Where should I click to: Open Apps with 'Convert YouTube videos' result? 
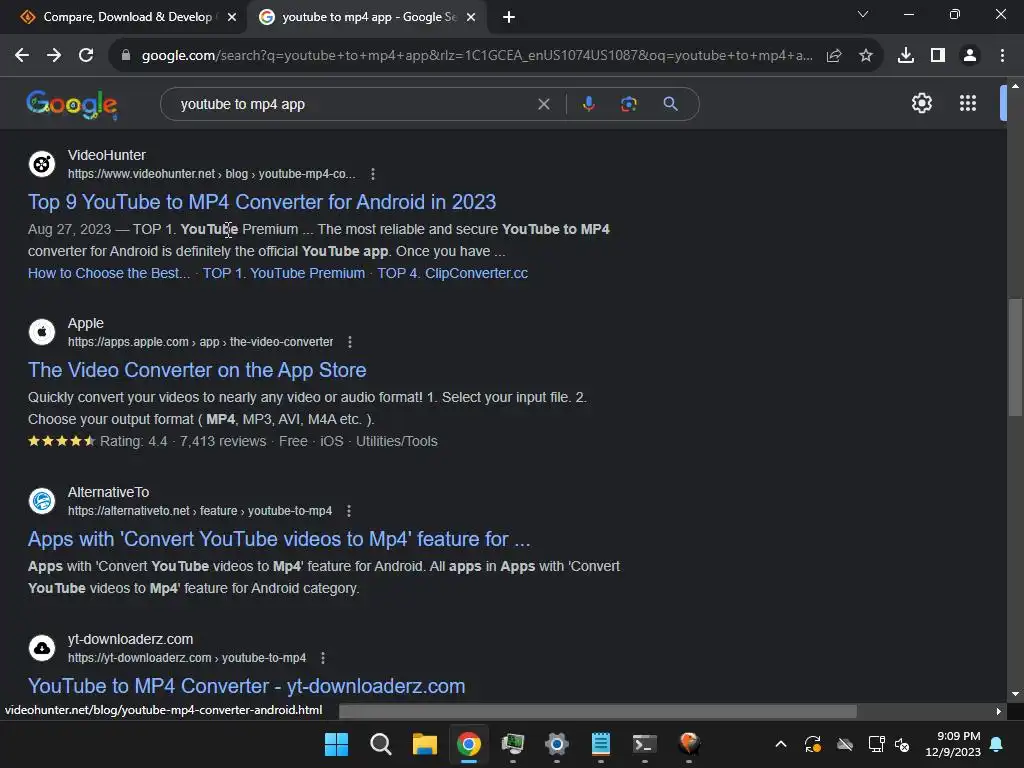[279, 539]
